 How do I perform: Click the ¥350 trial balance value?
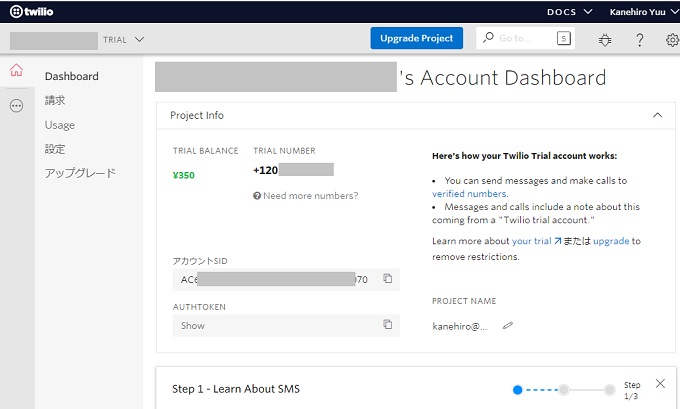[183, 175]
